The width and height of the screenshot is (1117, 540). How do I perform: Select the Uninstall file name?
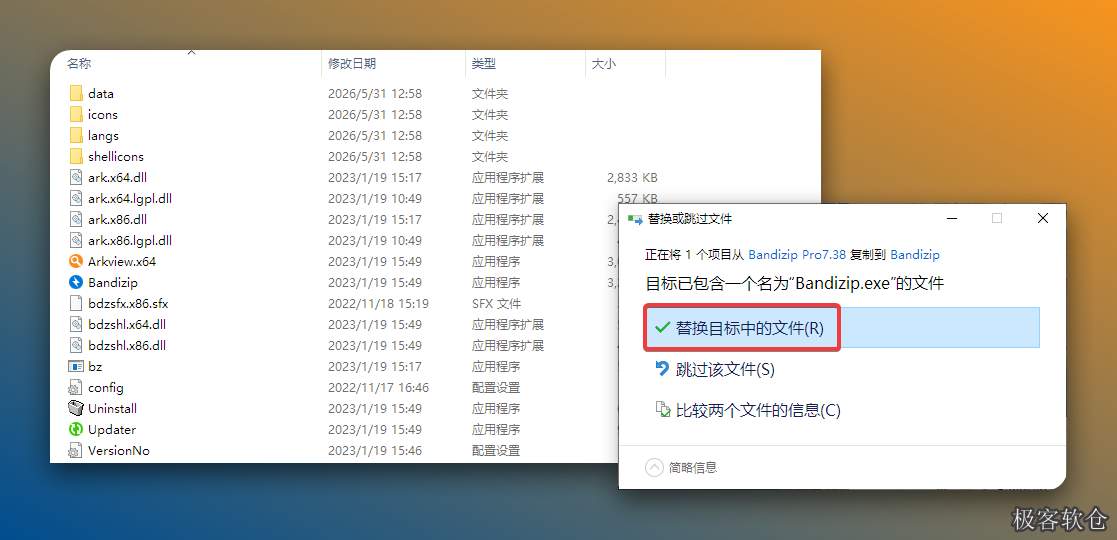(x=113, y=408)
